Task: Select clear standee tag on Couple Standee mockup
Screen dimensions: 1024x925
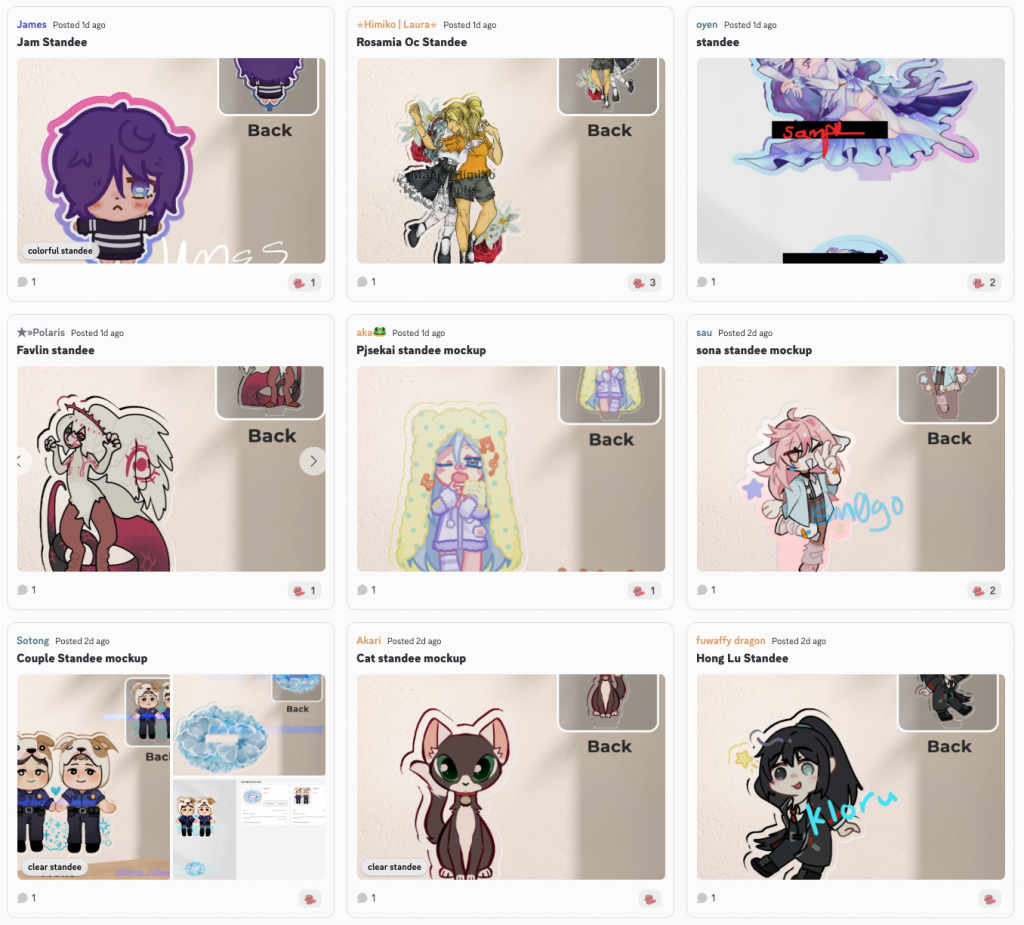Action: click(x=54, y=867)
